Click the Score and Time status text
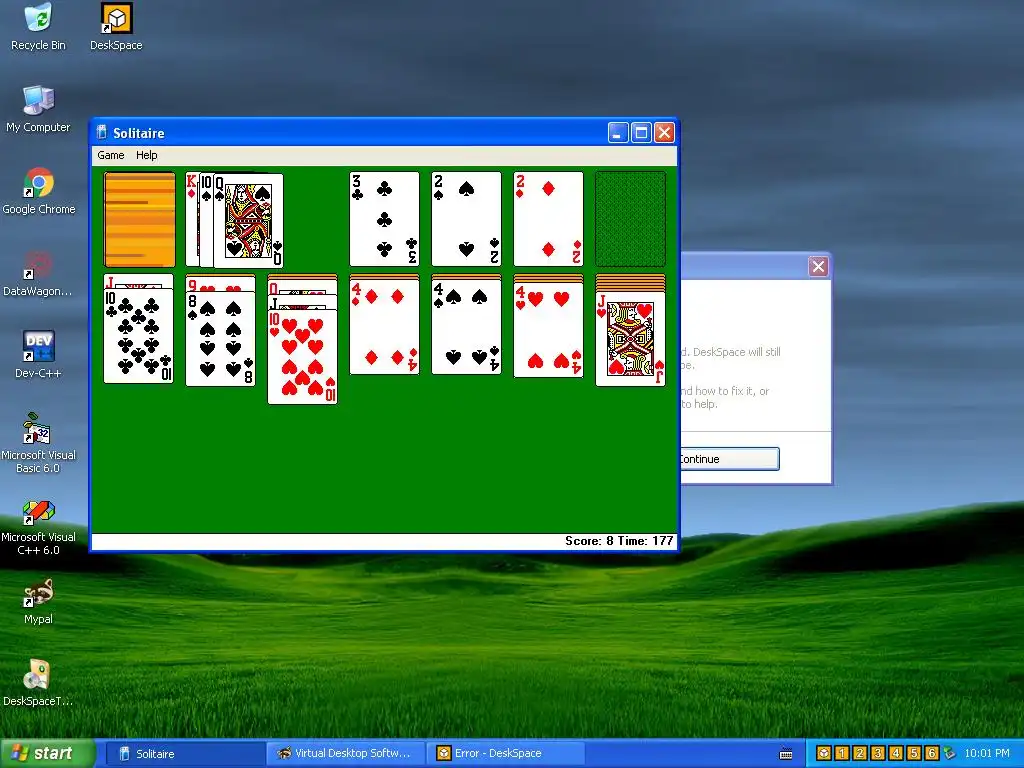 click(x=618, y=541)
